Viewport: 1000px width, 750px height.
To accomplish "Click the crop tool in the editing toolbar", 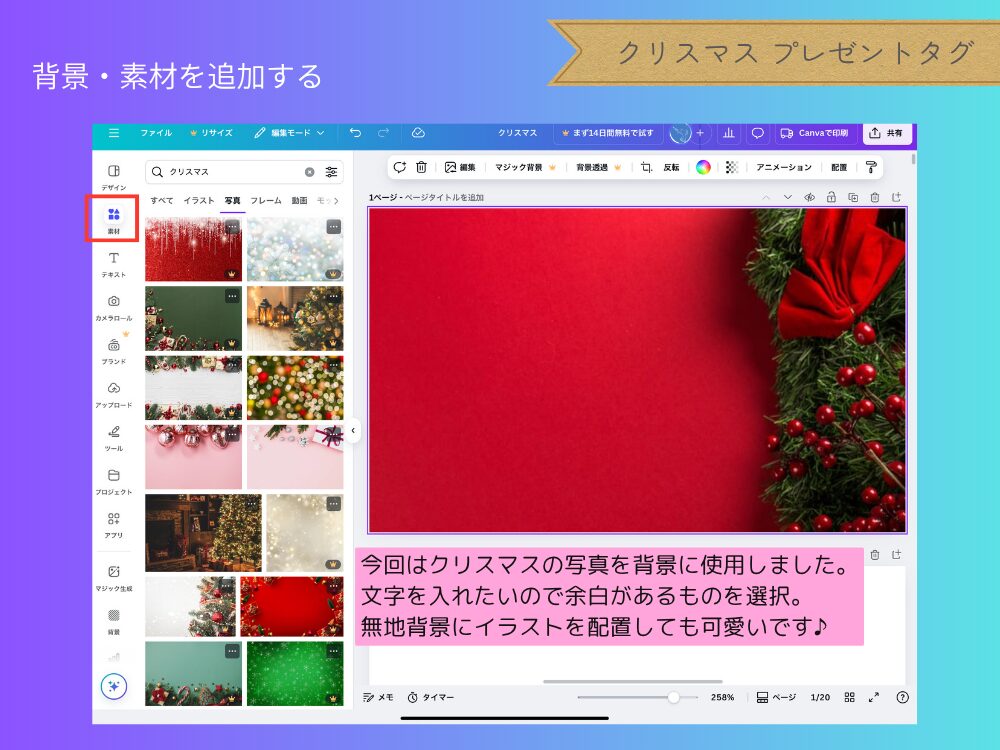I will pos(645,167).
